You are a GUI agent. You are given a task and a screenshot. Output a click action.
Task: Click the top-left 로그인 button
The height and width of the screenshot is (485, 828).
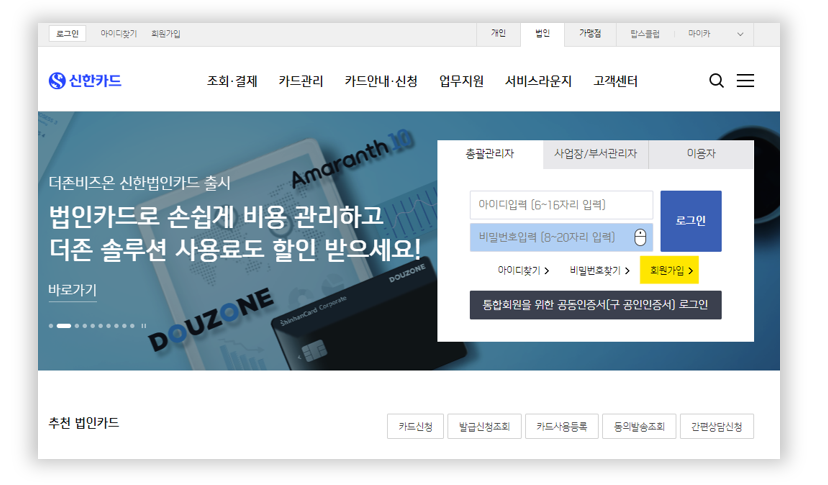tap(67, 34)
